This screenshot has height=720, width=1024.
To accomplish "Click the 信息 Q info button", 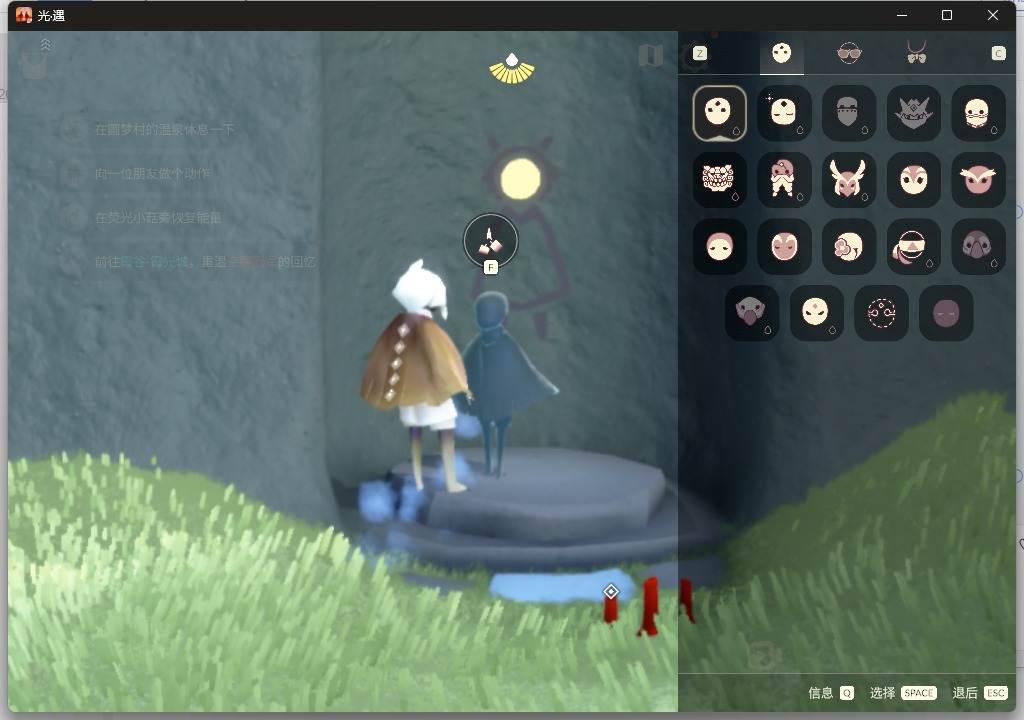I will [831, 693].
